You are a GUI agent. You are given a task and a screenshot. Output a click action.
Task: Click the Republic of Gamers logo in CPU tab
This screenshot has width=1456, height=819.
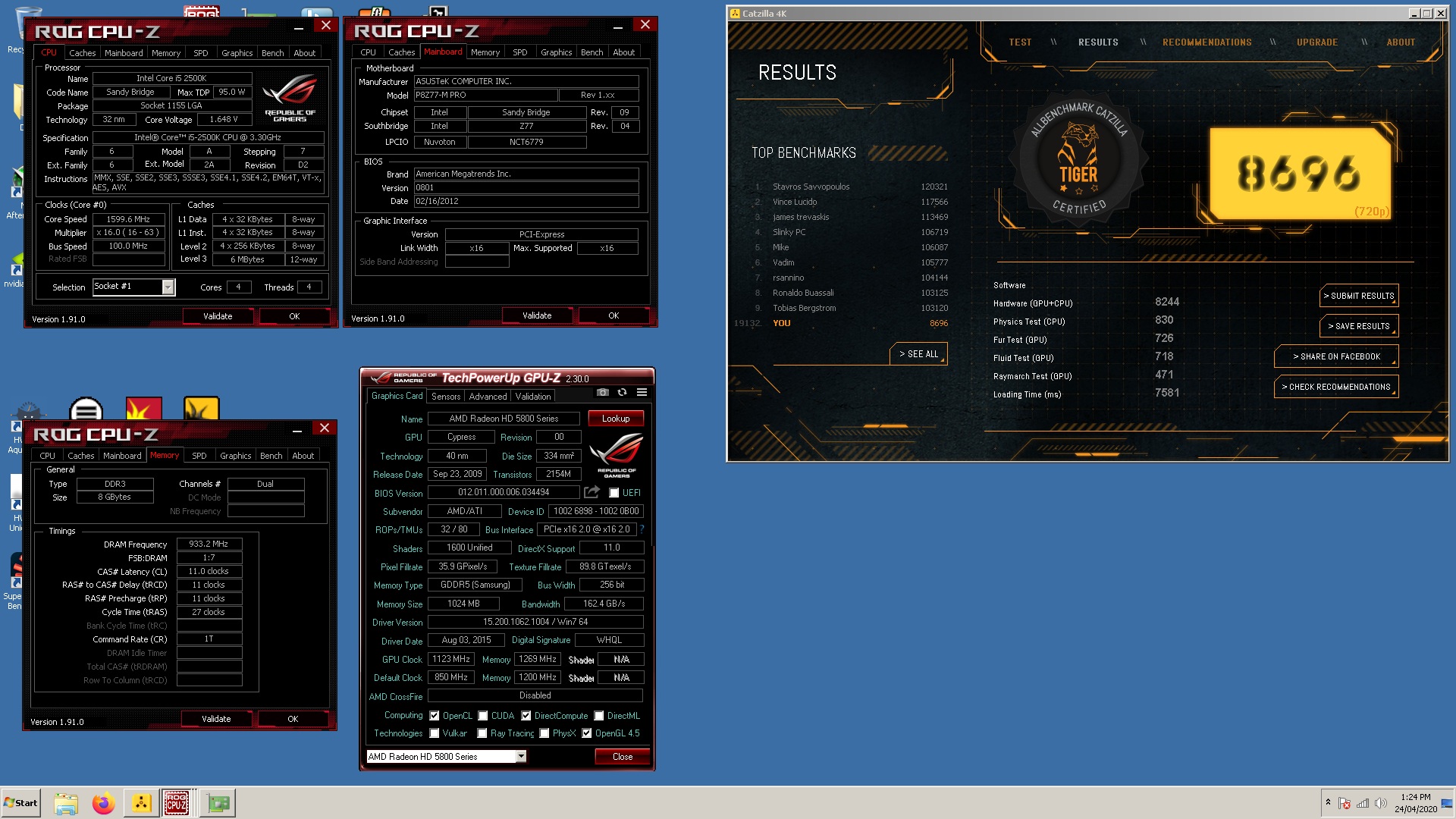pos(290,98)
